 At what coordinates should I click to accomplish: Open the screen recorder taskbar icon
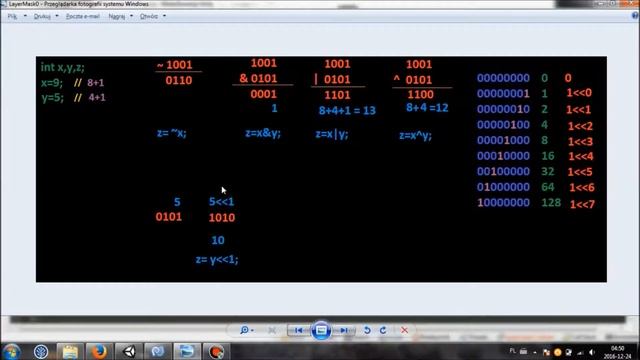pyautogui.click(x=216, y=351)
